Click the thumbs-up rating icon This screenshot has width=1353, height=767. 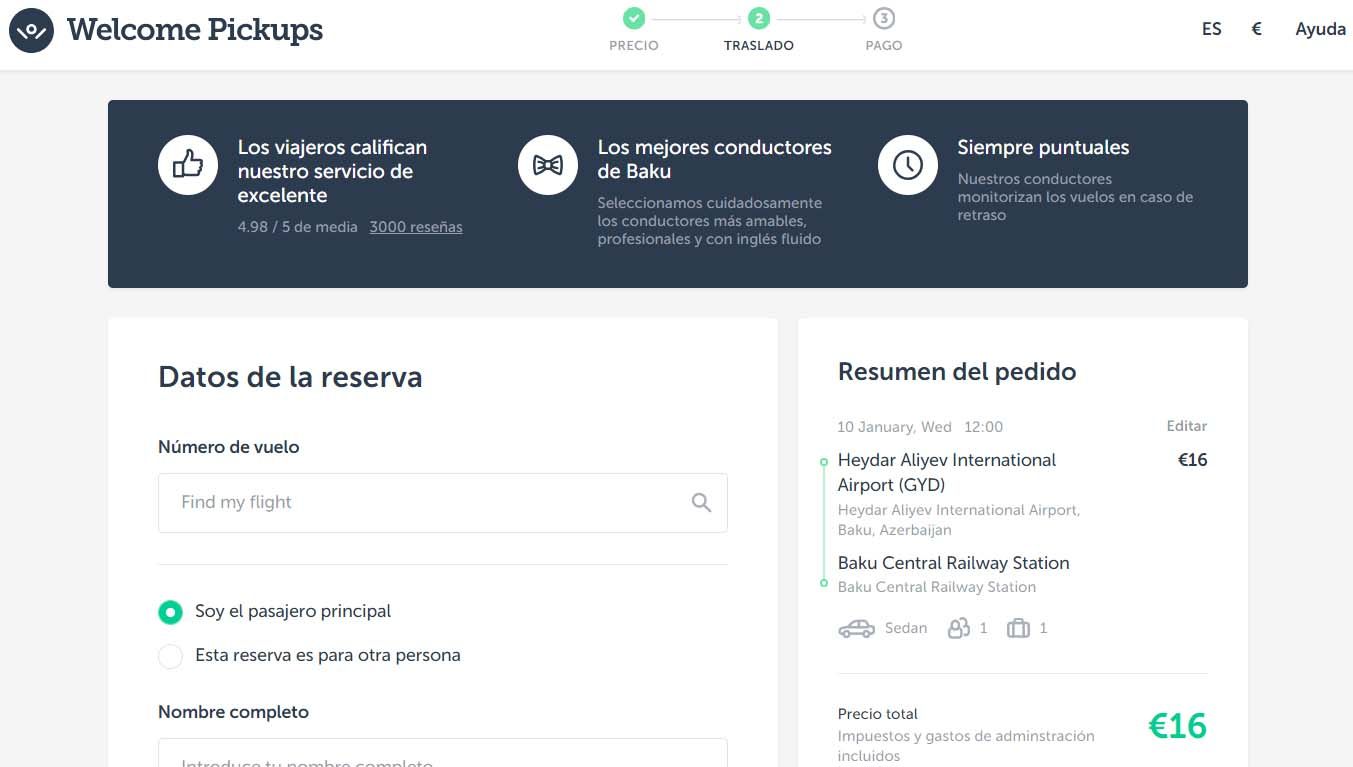click(x=188, y=165)
